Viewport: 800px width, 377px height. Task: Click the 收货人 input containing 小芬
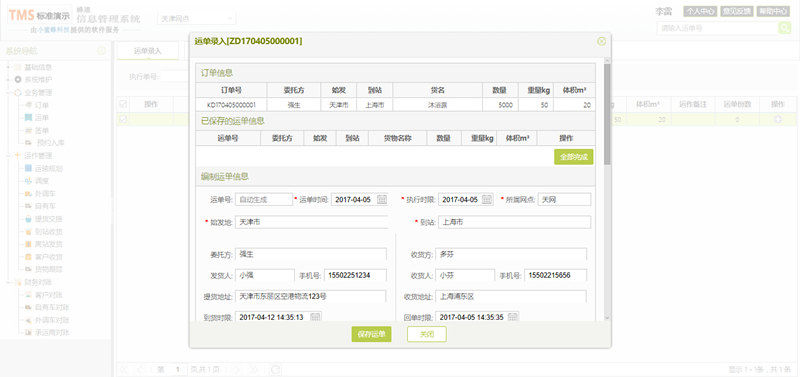click(x=465, y=275)
